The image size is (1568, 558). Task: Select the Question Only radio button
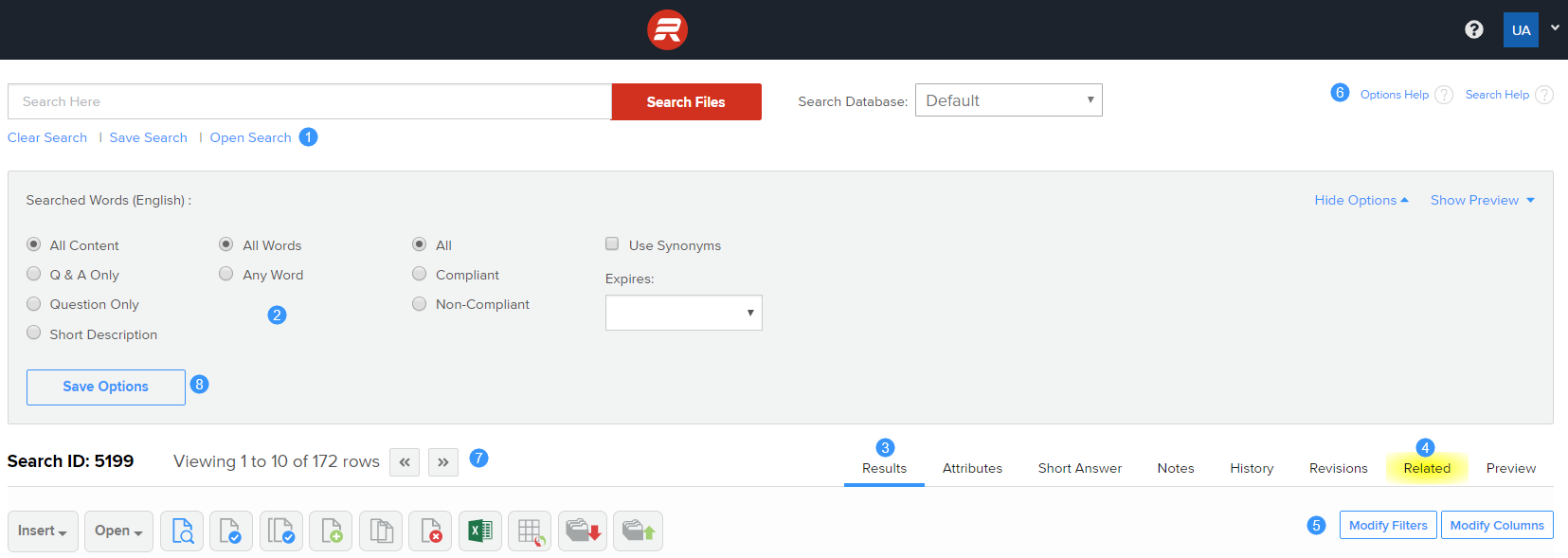(34, 303)
